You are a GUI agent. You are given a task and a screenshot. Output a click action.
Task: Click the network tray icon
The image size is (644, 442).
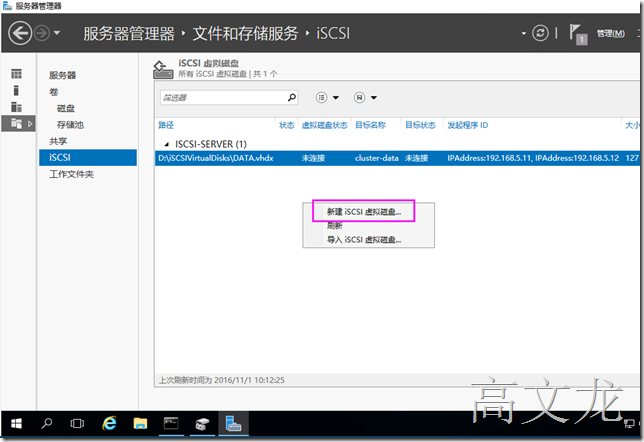click(629, 424)
